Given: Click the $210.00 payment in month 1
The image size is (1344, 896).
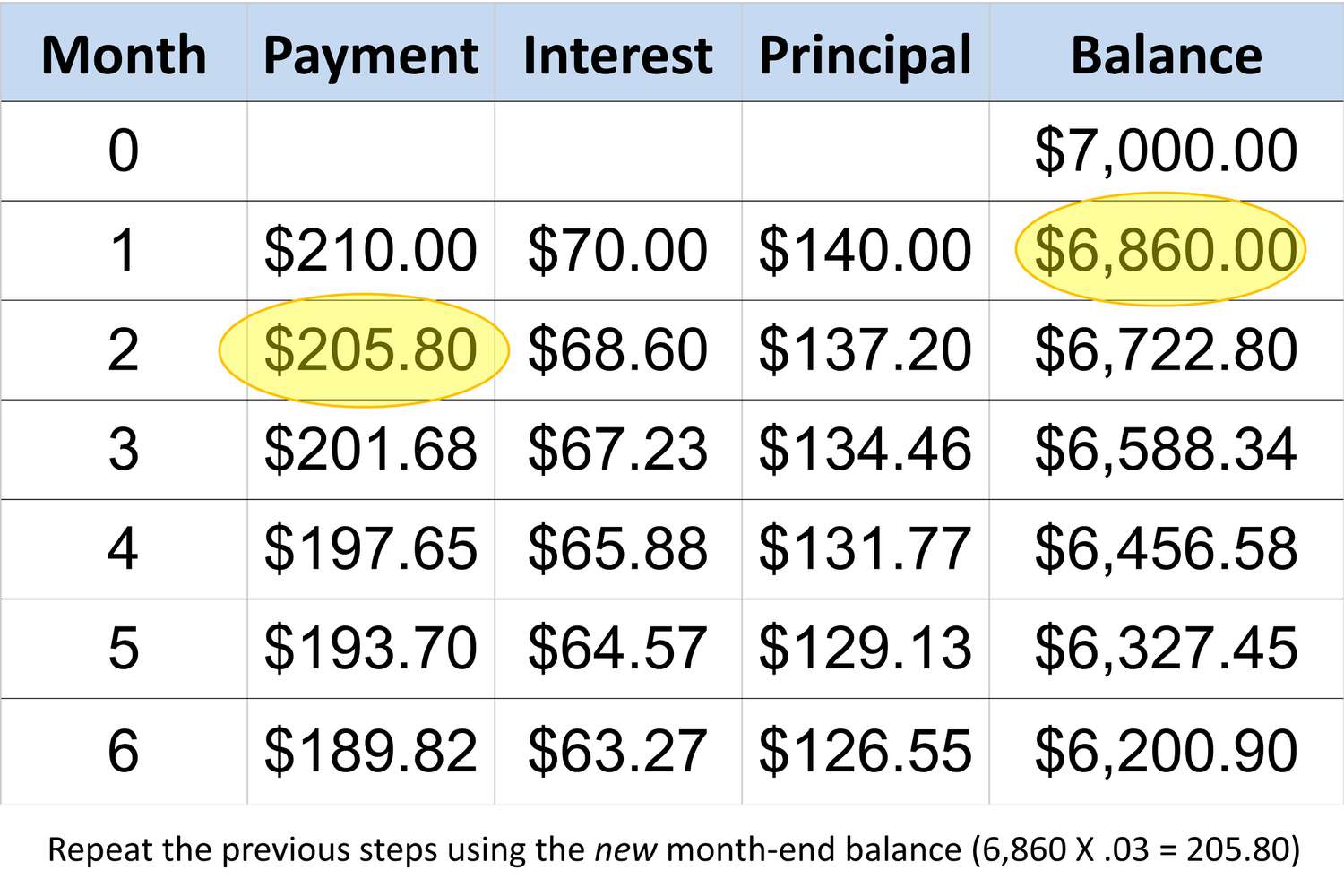Looking at the screenshot, I should point(370,250).
